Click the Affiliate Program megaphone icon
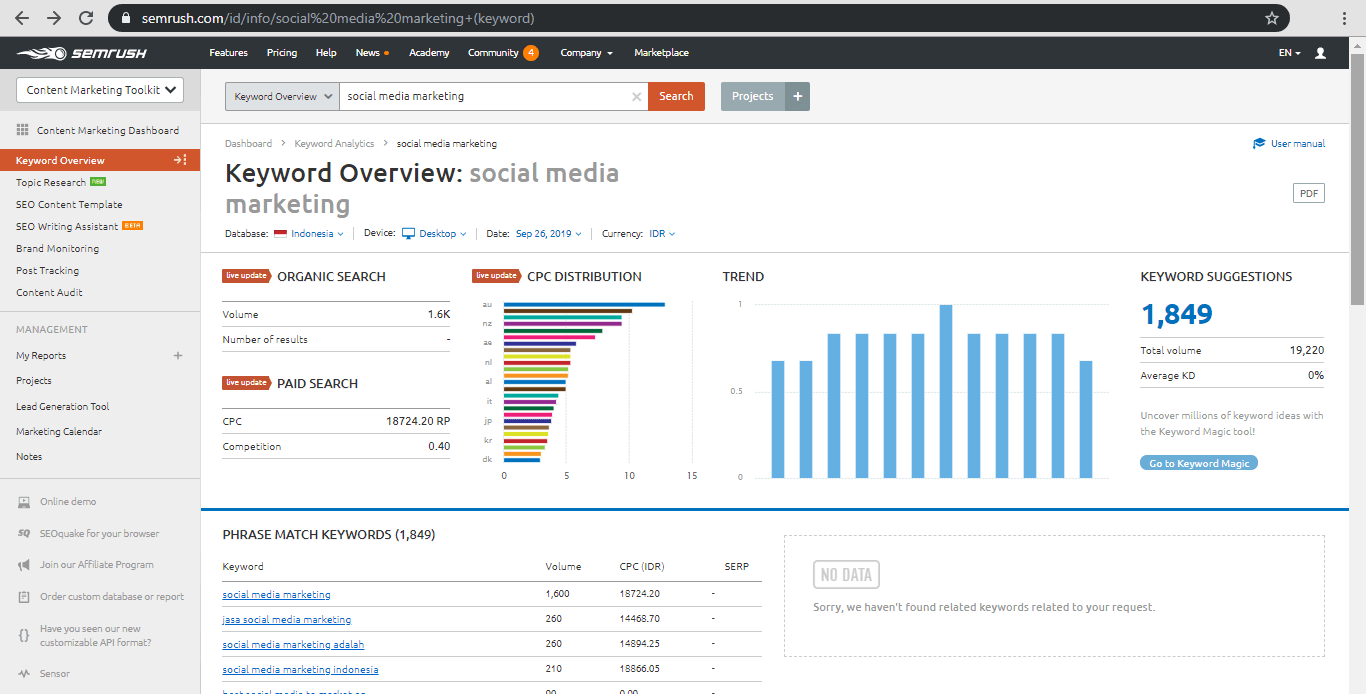 (24, 565)
